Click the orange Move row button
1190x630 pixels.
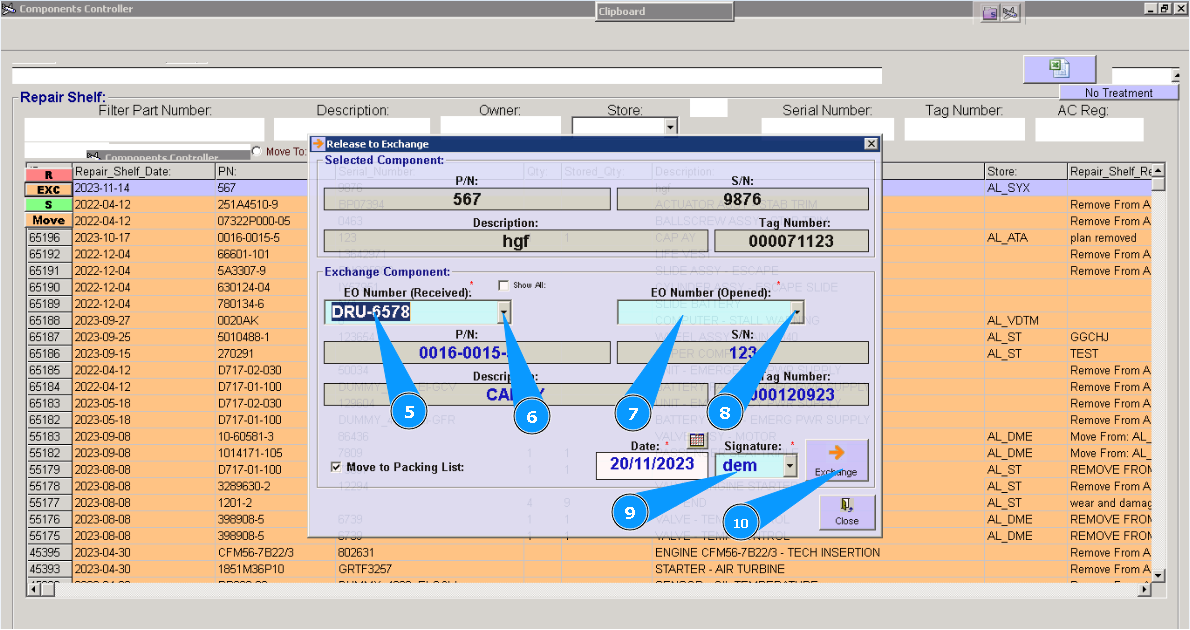pyautogui.click(x=49, y=220)
